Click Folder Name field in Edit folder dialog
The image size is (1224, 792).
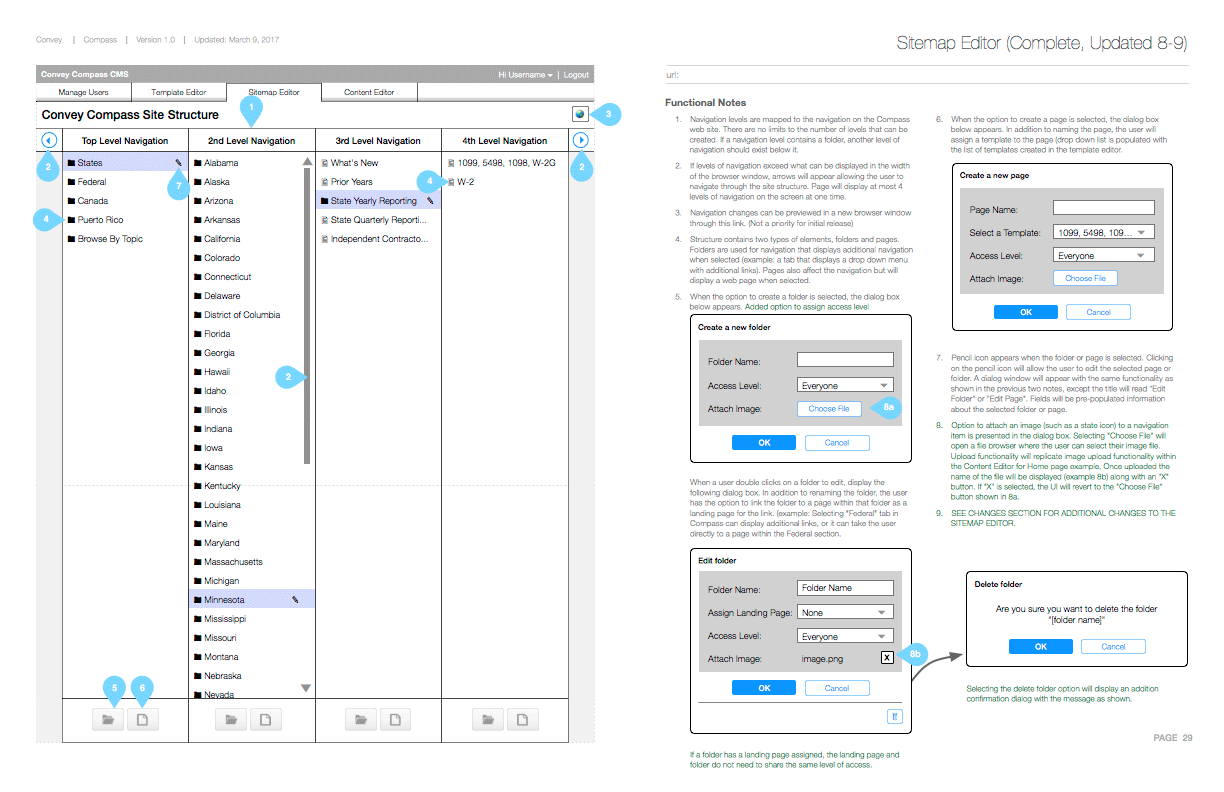(845, 588)
